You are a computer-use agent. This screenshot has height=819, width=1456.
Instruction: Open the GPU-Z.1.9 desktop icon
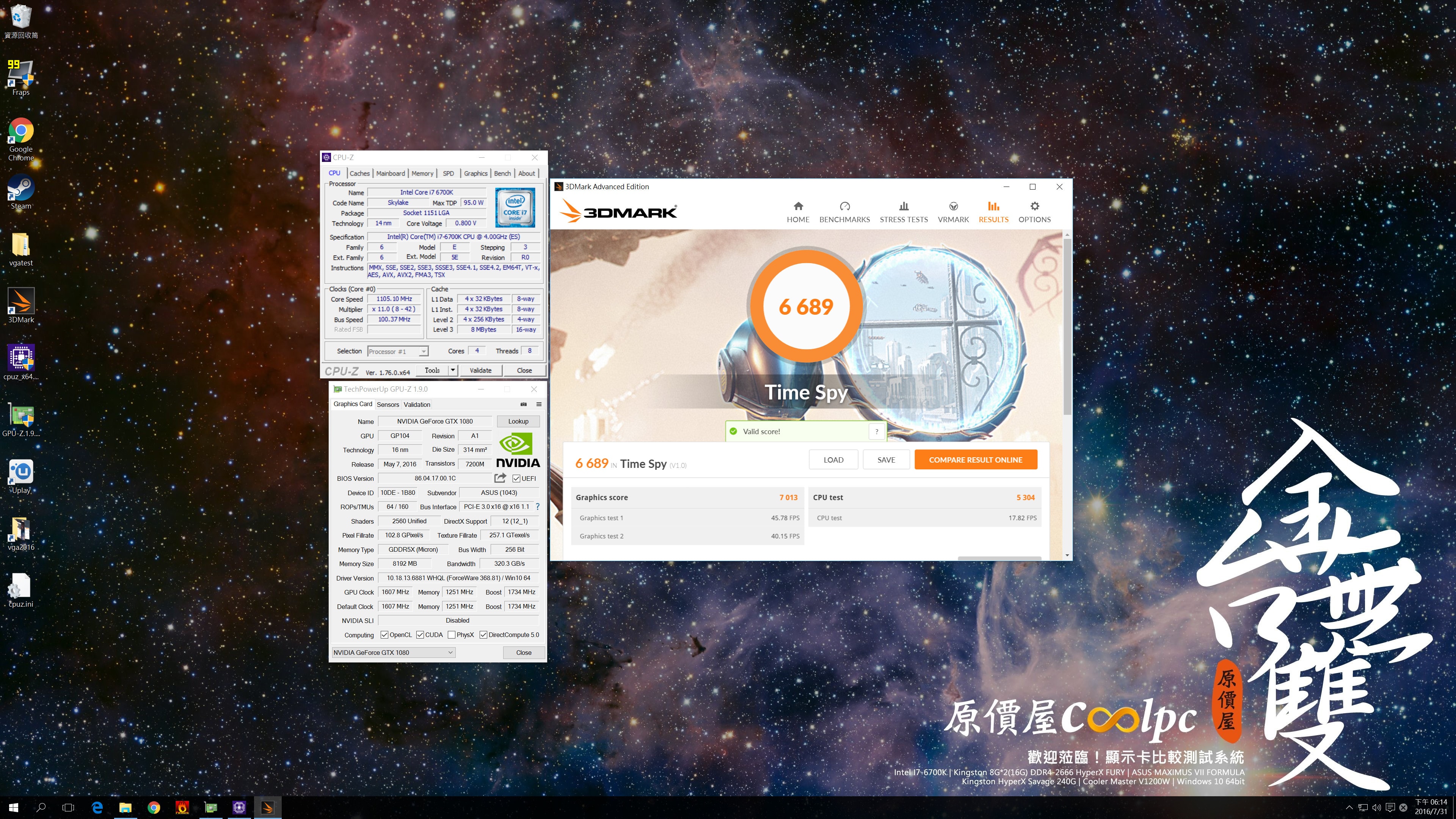coord(21,419)
